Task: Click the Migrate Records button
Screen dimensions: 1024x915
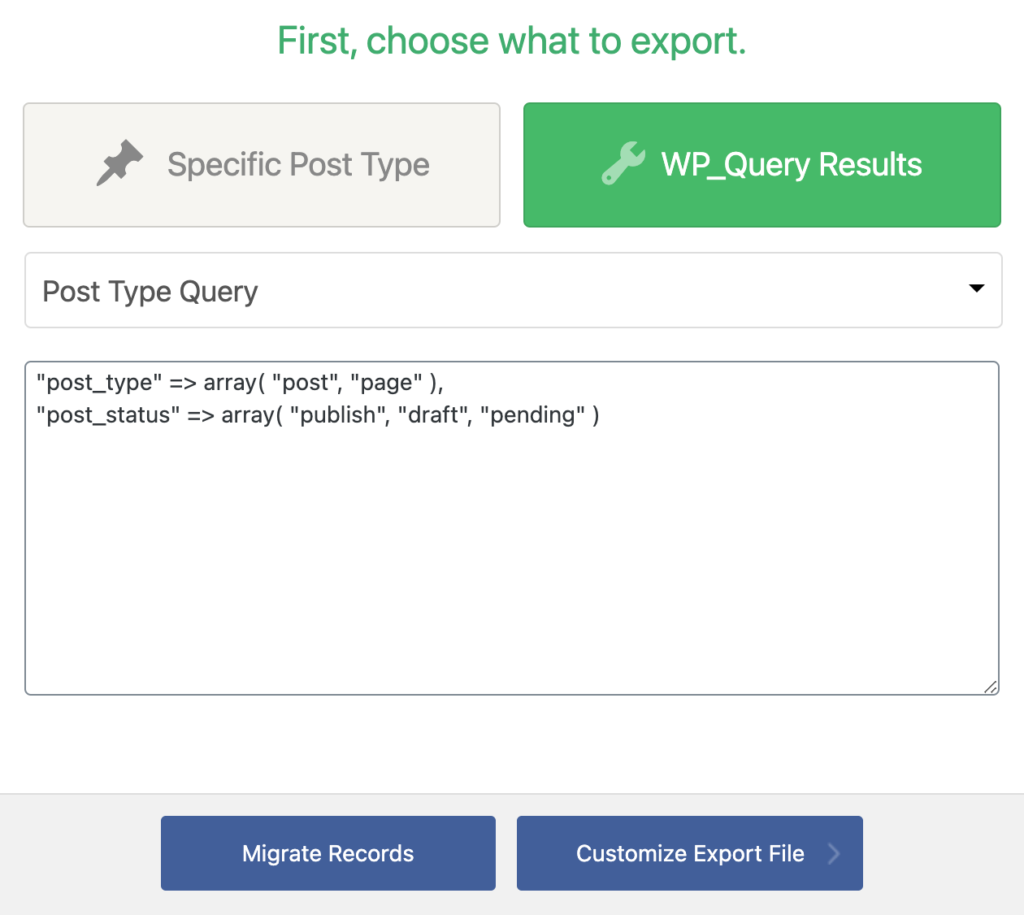Action: click(328, 853)
